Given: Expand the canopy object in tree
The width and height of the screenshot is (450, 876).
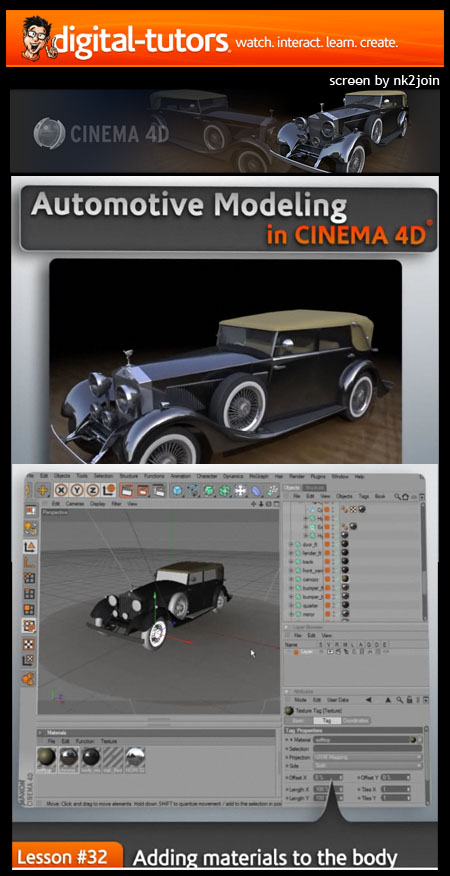Looking at the screenshot, I should tap(291, 579).
